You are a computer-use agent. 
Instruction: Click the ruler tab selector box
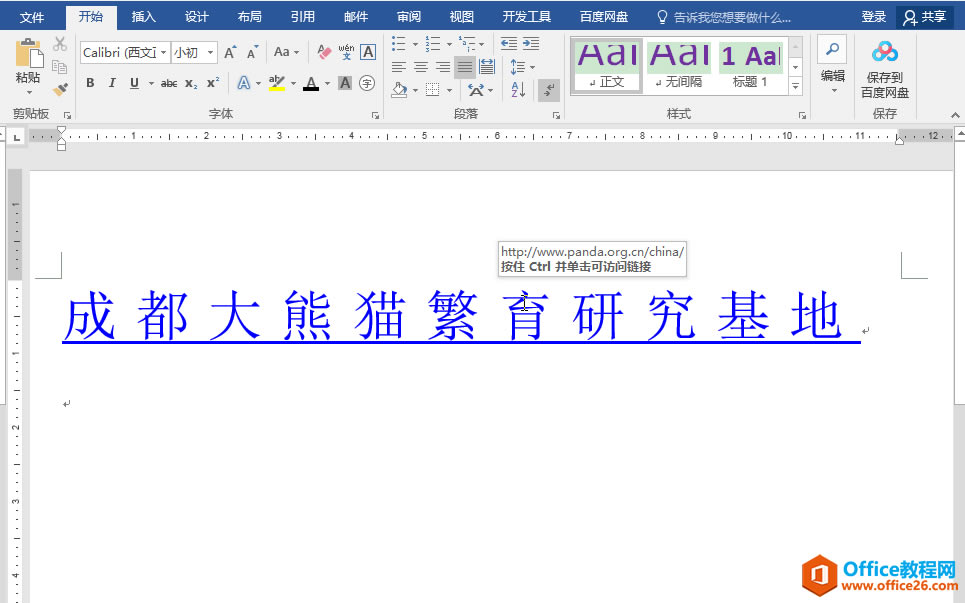click(x=17, y=137)
